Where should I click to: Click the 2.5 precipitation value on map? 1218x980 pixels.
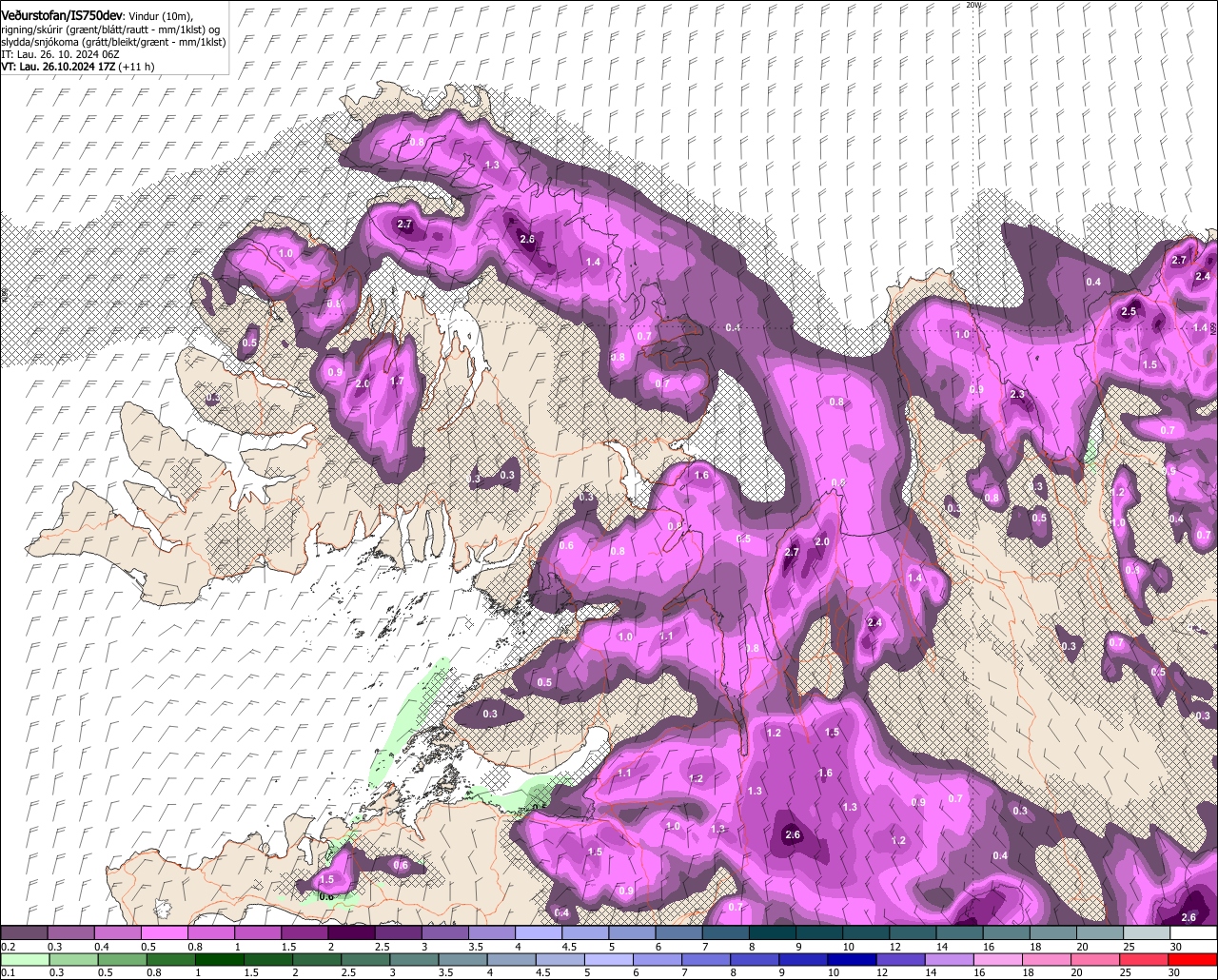[x=1130, y=312]
